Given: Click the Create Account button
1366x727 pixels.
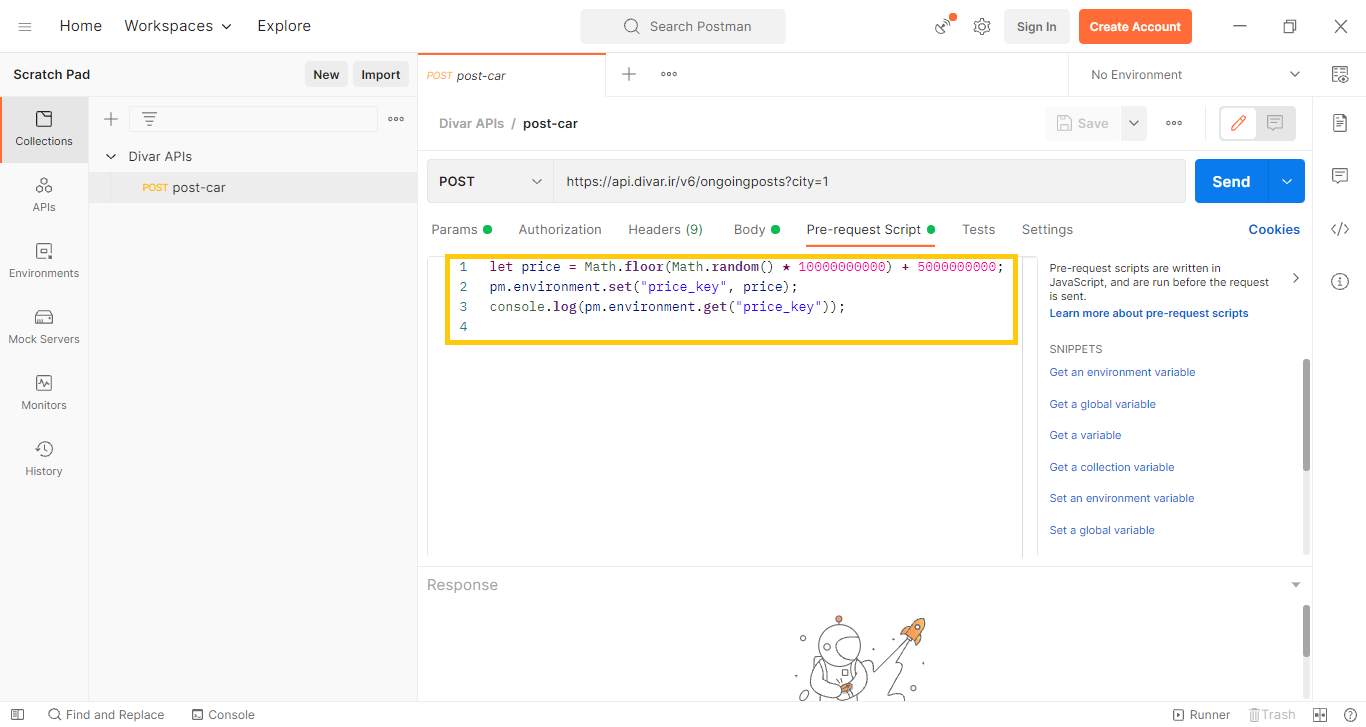Looking at the screenshot, I should (x=1135, y=27).
